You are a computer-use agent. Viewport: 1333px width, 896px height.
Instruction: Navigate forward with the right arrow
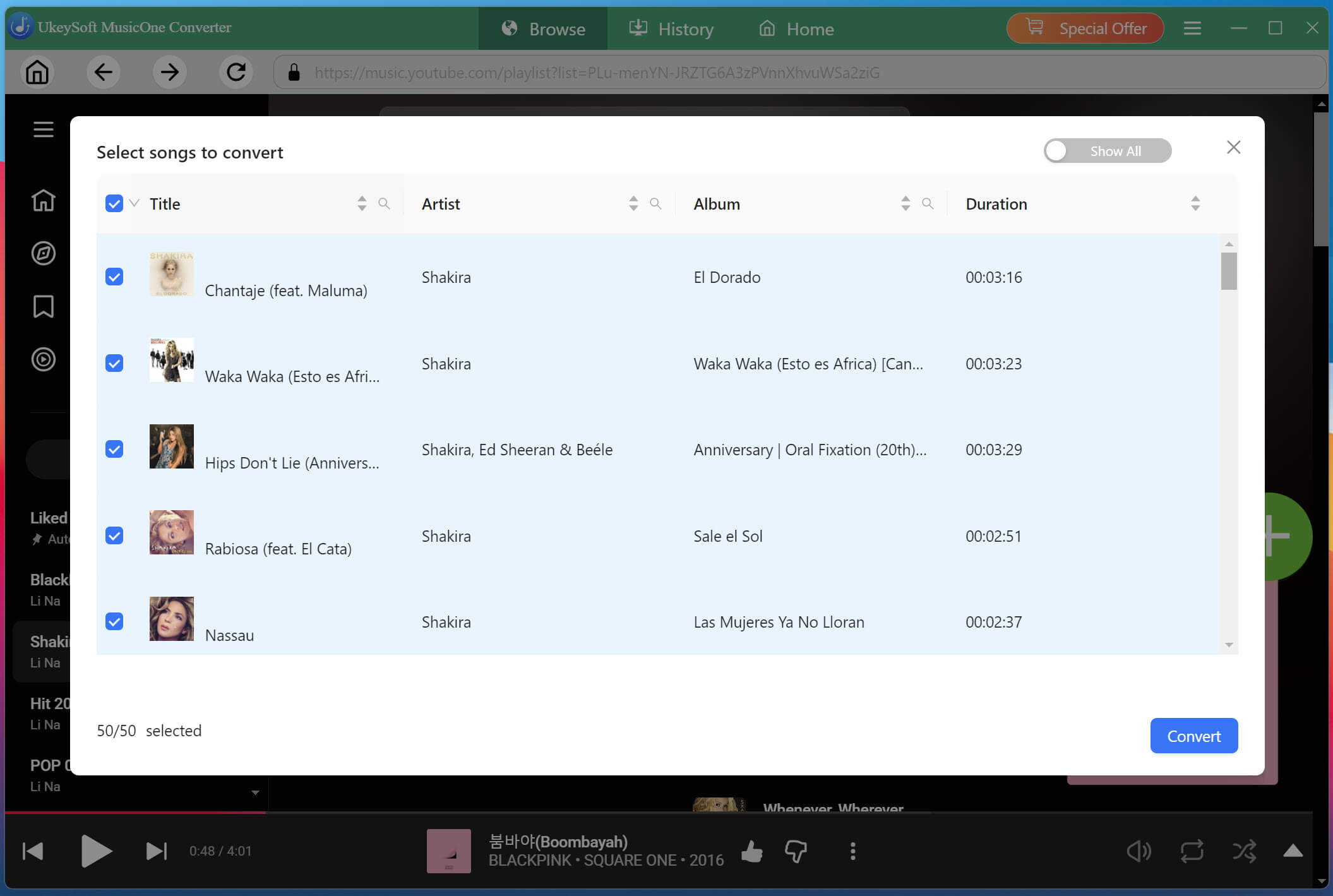pos(169,72)
